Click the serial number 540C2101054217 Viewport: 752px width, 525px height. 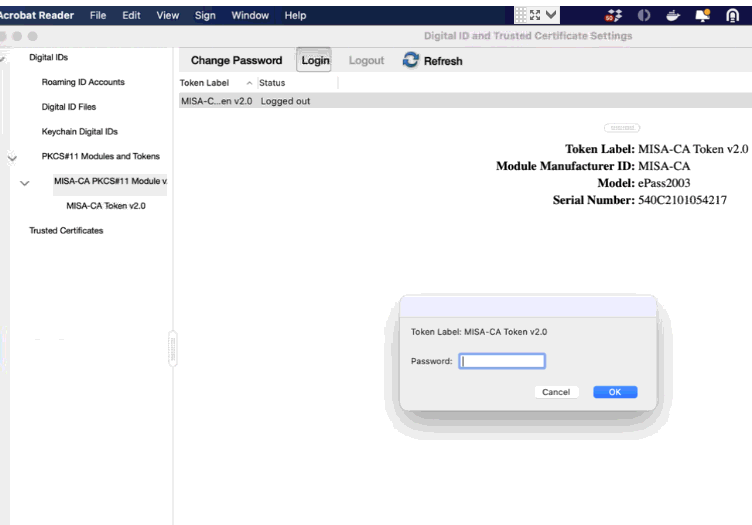[682, 200]
